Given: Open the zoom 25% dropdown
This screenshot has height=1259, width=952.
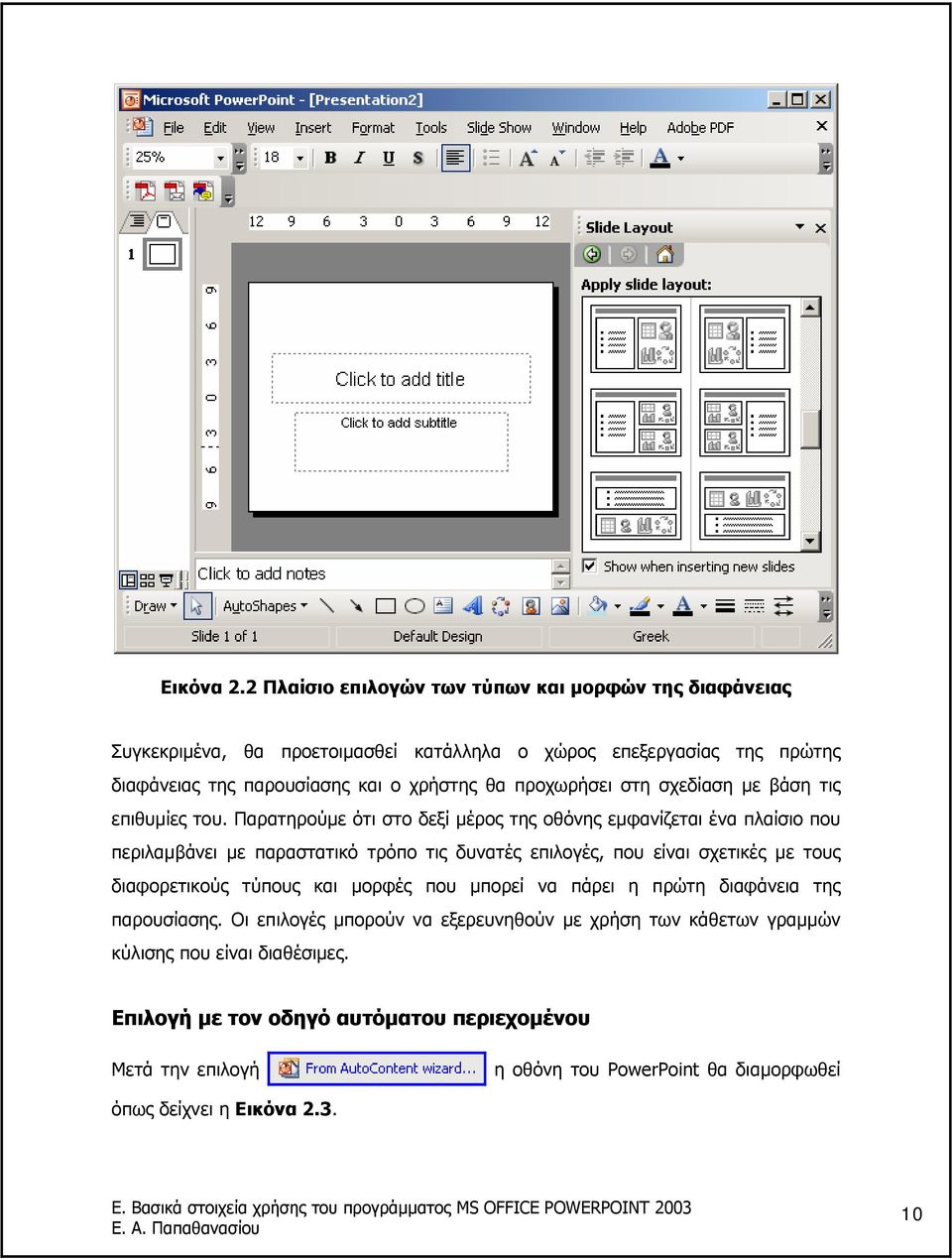Looking at the screenshot, I should pos(220,158).
